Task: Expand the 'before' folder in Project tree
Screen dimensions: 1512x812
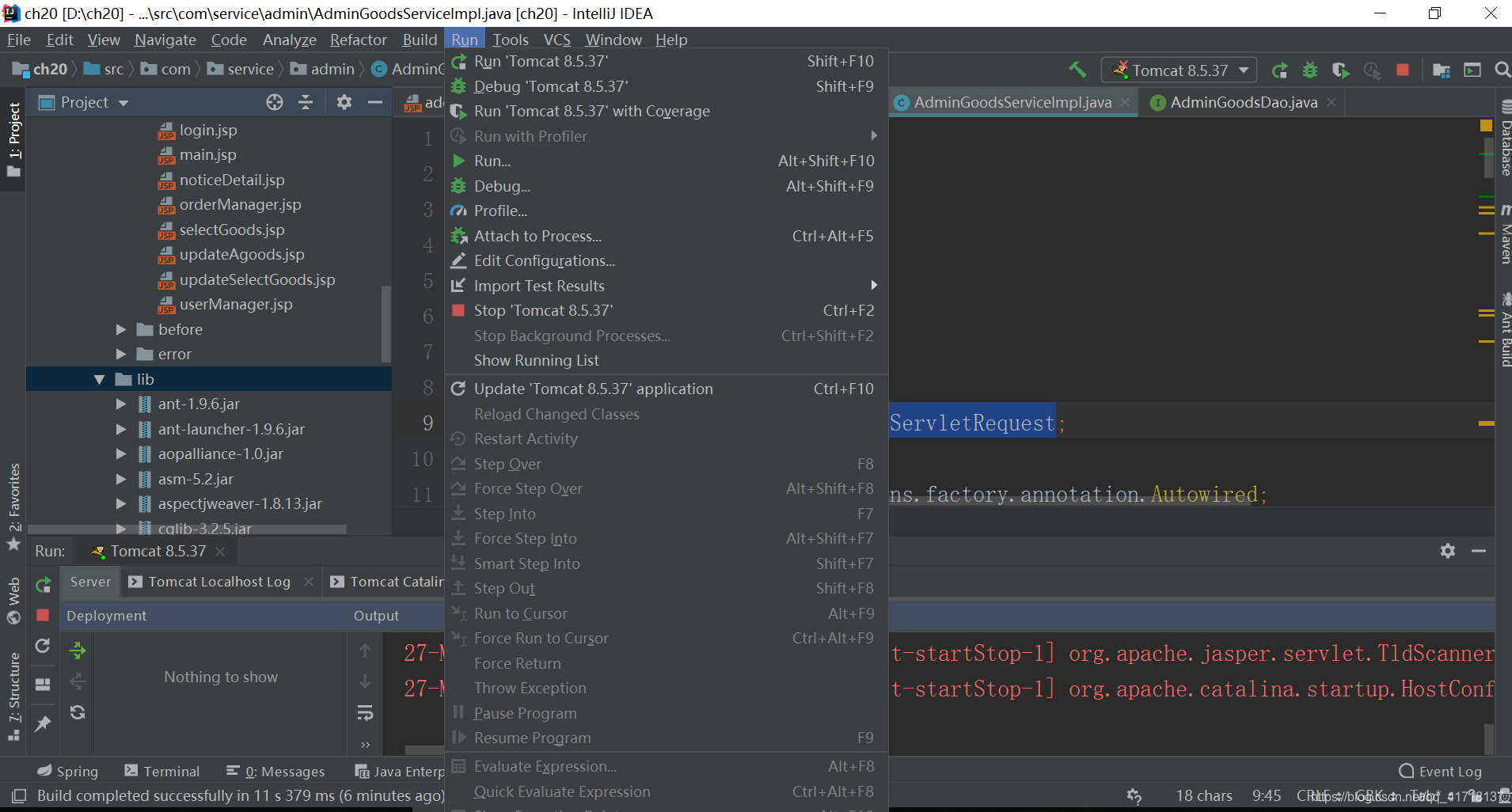Action: pos(121,329)
